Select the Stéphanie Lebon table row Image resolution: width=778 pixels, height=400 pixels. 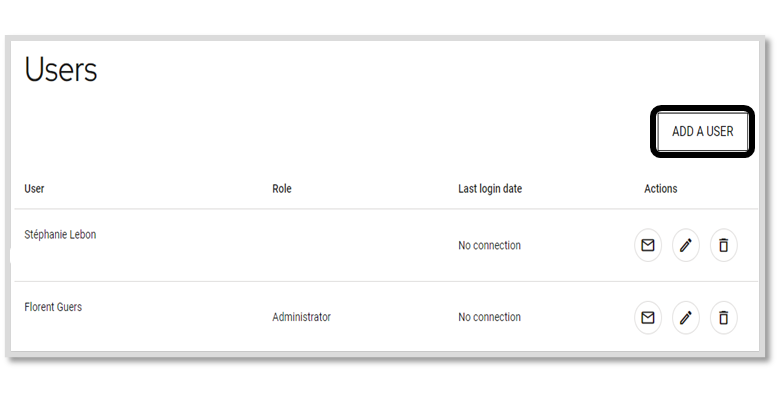(x=386, y=245)
